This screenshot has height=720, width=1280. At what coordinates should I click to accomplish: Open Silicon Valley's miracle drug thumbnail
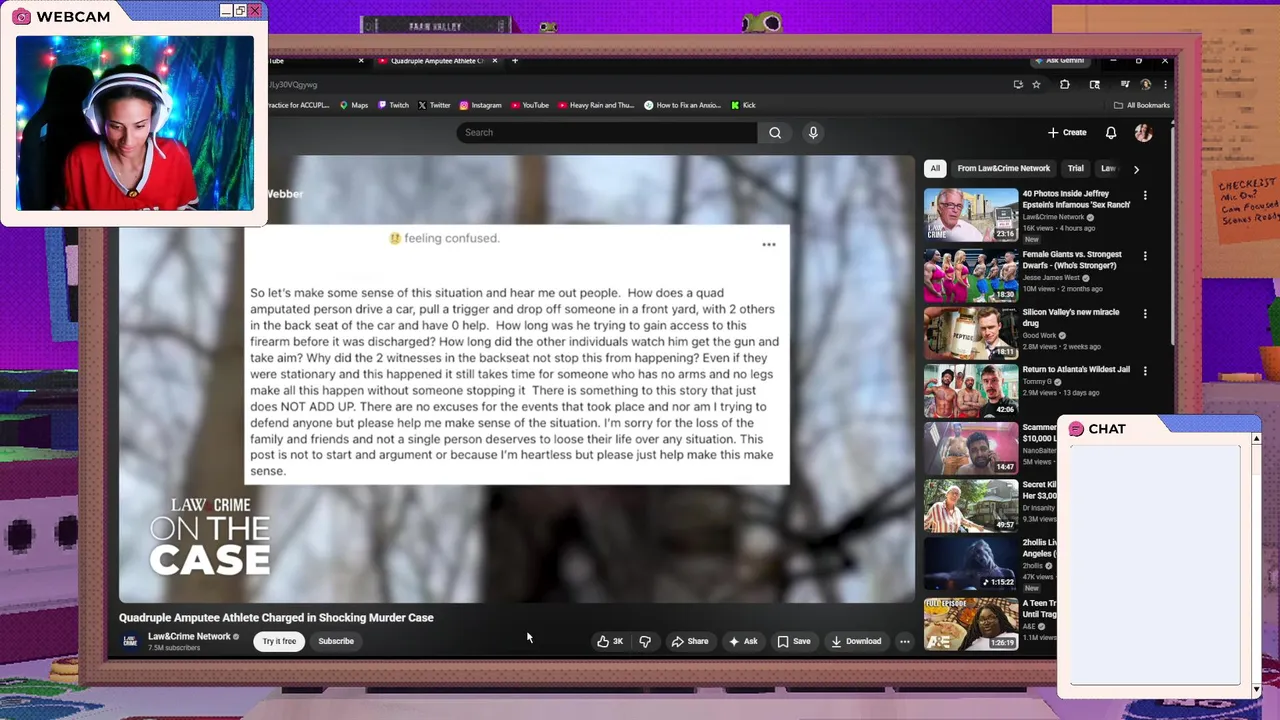(x=970, y=332)
